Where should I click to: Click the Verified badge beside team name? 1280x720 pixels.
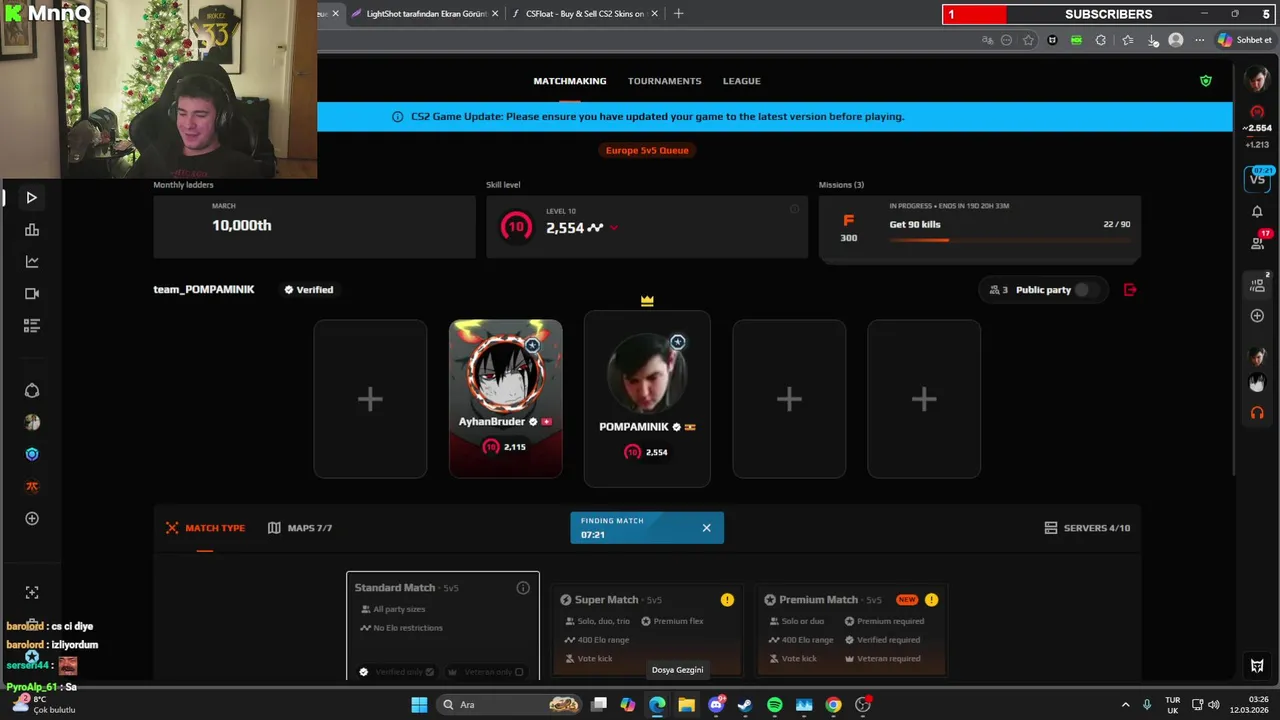pyautogui.click(x=308, y=290)
